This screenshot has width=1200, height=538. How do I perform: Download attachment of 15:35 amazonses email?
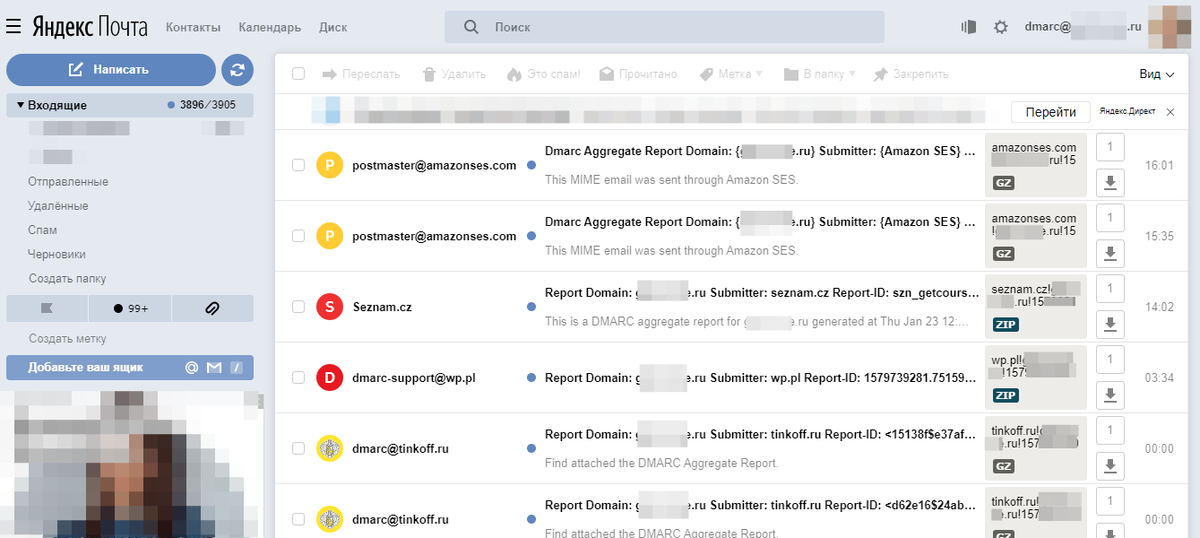(1110, 253)
